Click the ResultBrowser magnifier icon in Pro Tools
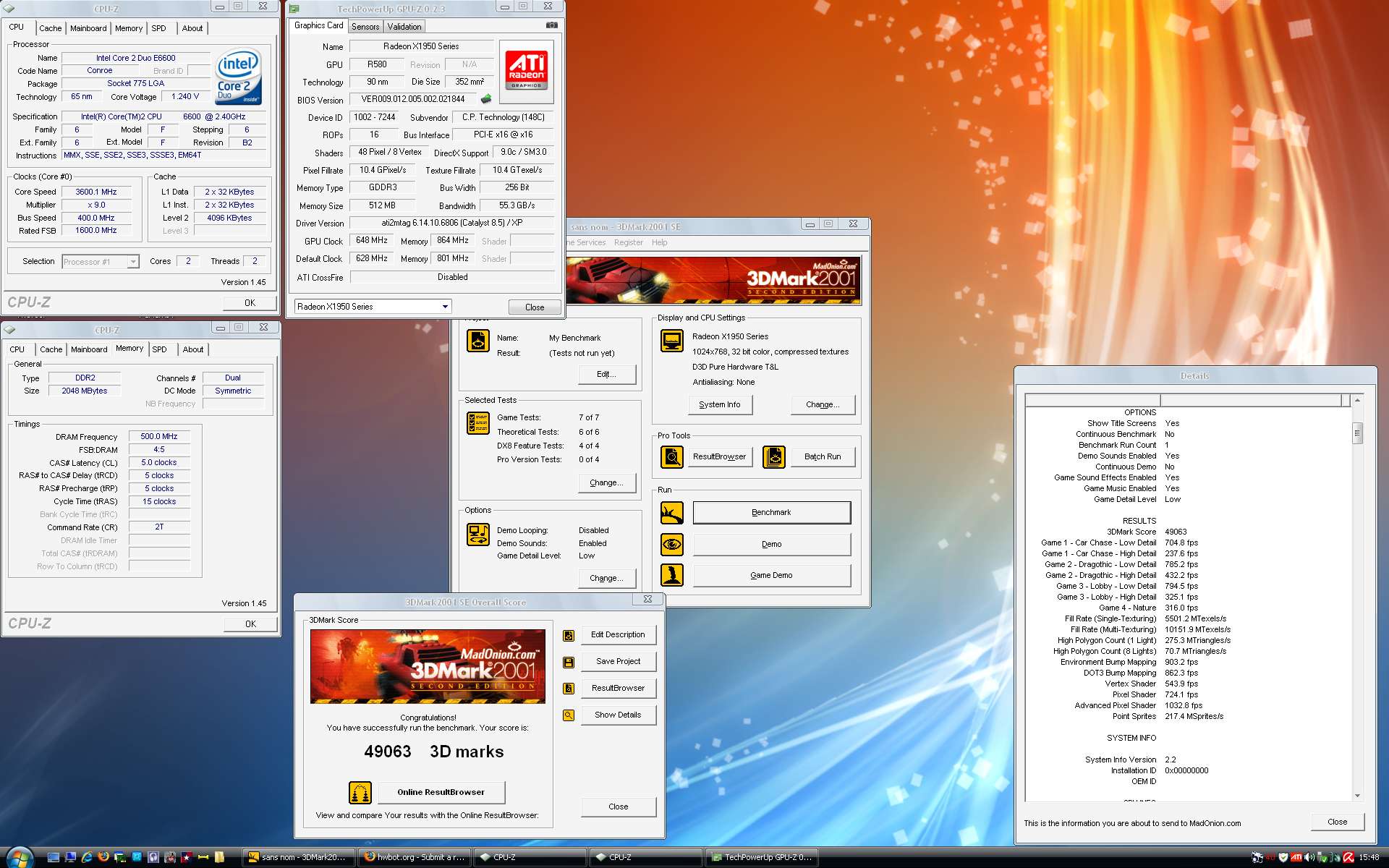 672,456
